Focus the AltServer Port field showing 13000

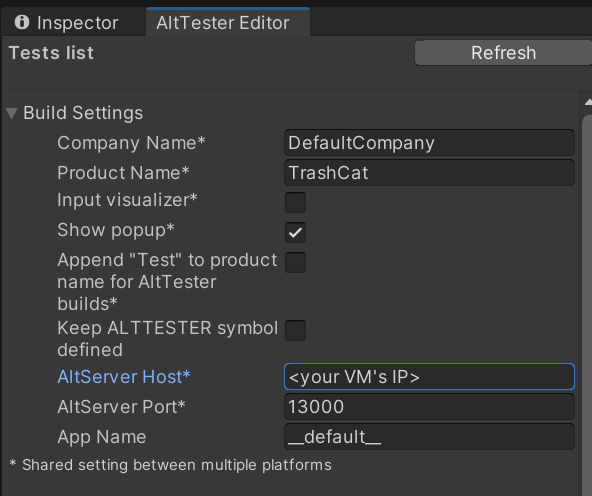click(x=429, y=407)
